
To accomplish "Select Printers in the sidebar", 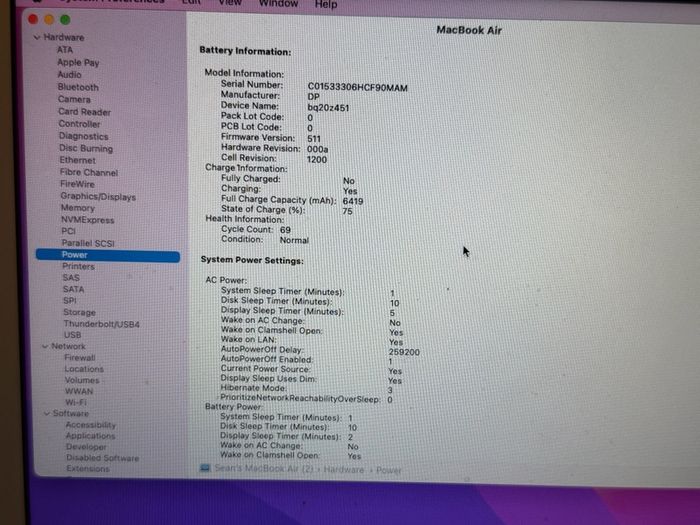I will [79, 267].
